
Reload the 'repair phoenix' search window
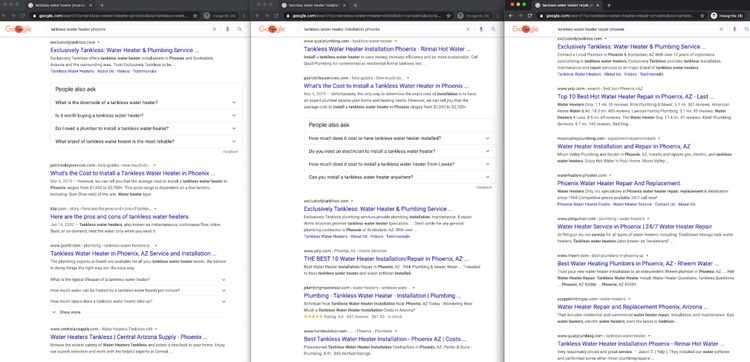pos(530,16)
